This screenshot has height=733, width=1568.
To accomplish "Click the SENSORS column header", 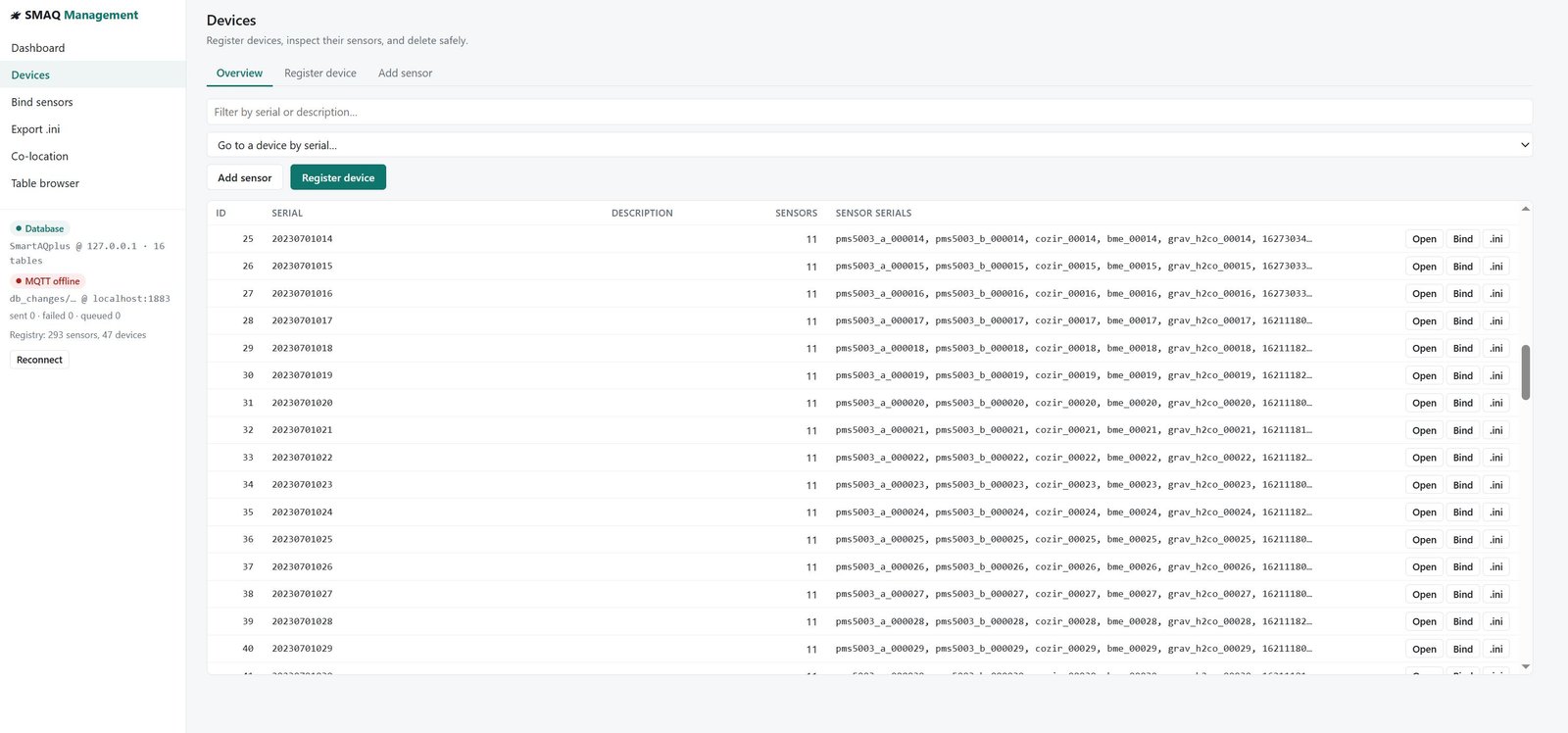I will (796, 214).
